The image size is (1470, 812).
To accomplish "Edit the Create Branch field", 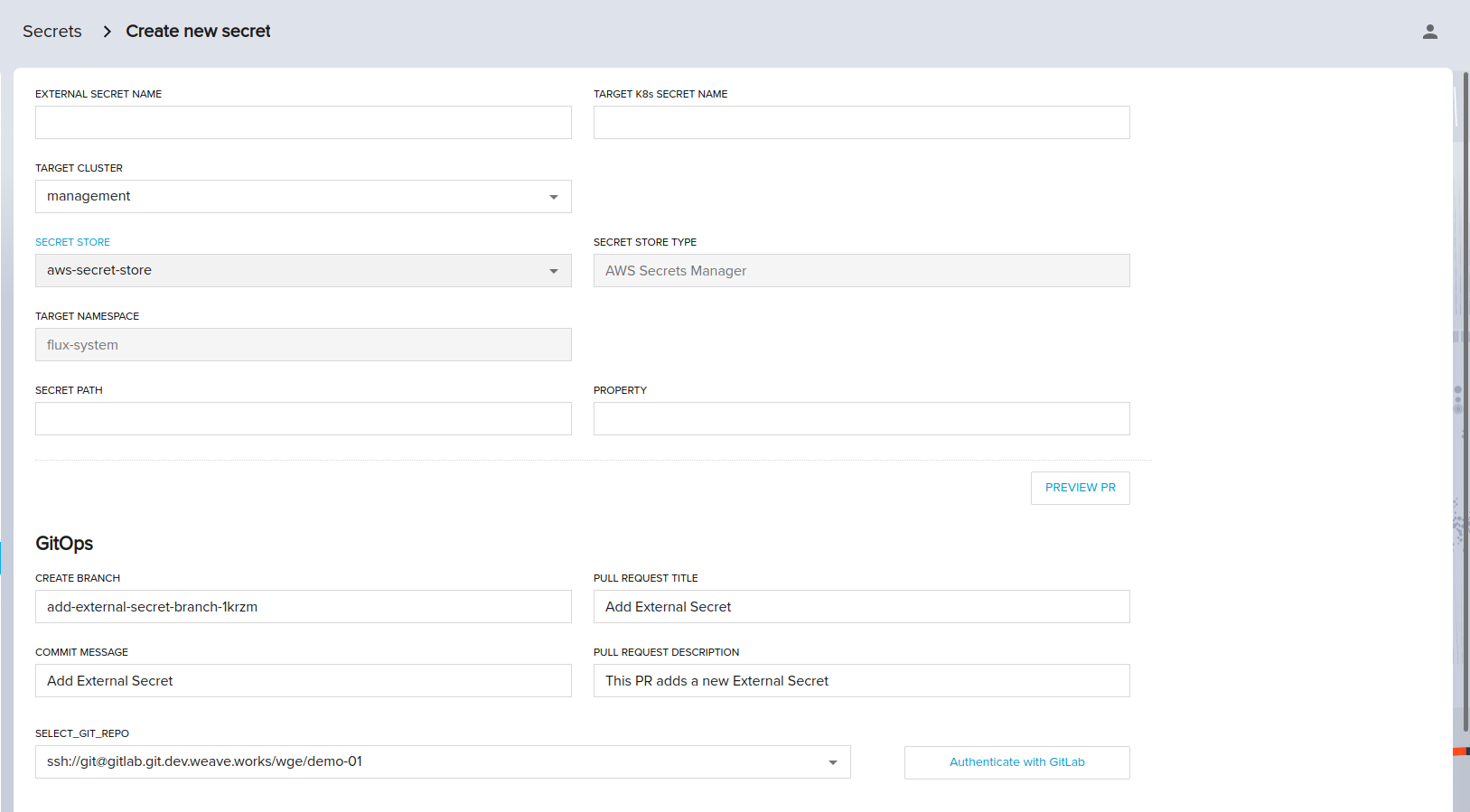I will [304, 607].
